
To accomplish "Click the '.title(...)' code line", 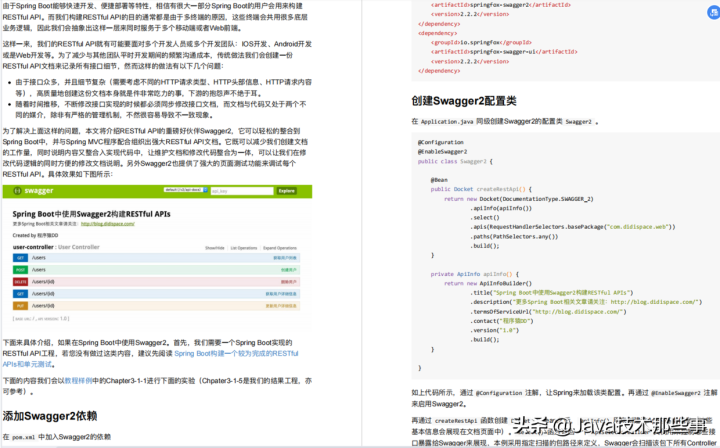I will click(551, 292).
